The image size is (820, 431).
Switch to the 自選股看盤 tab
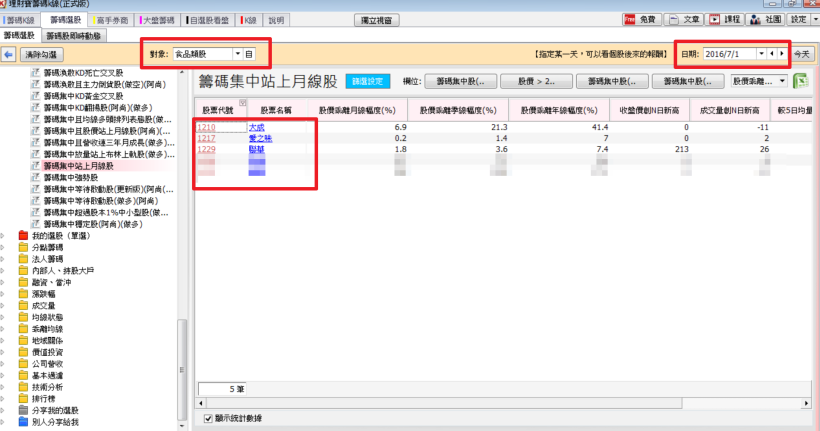[208, 20]
